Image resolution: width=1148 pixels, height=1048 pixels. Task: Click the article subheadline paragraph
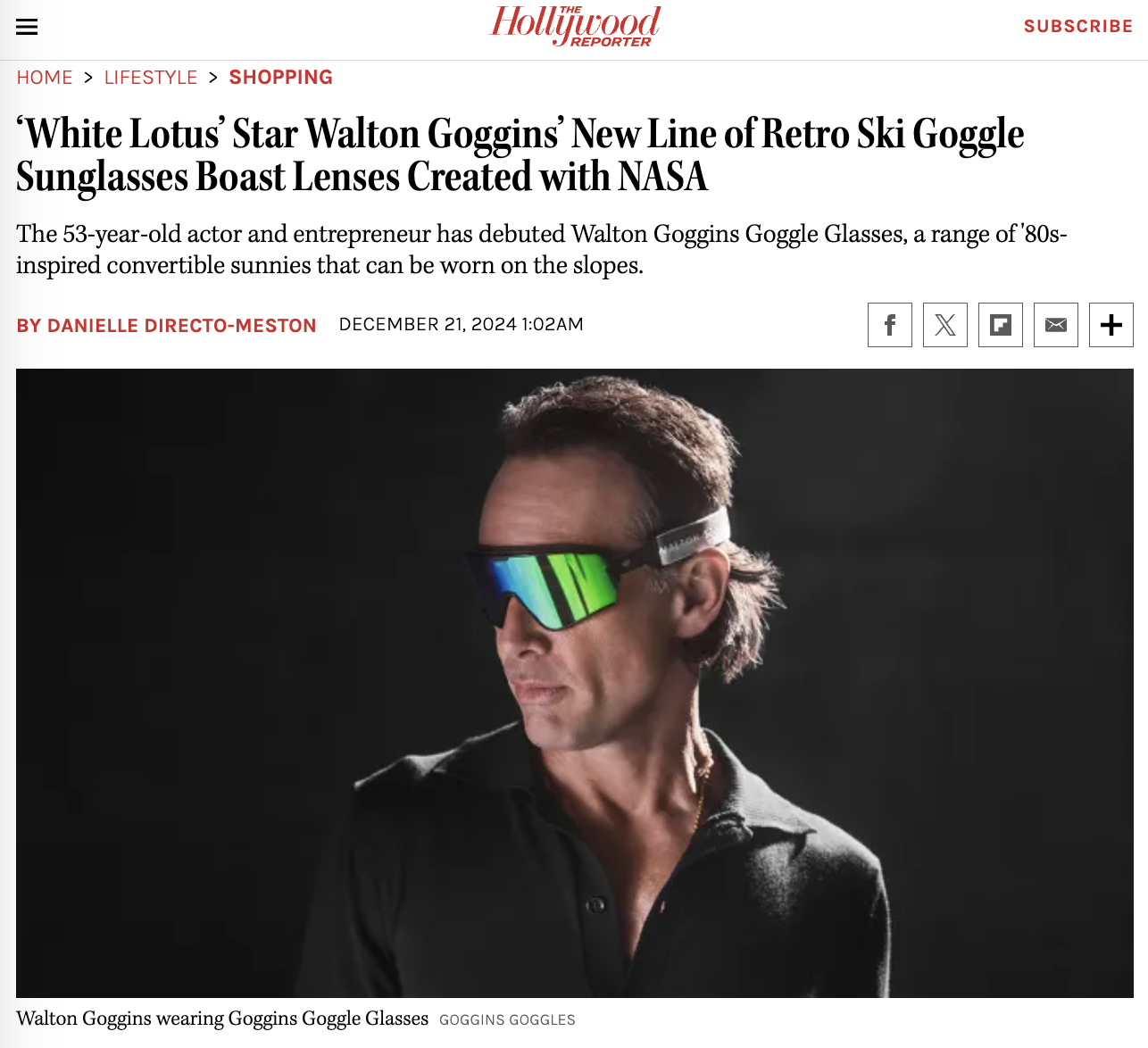[x=542, y=250]
